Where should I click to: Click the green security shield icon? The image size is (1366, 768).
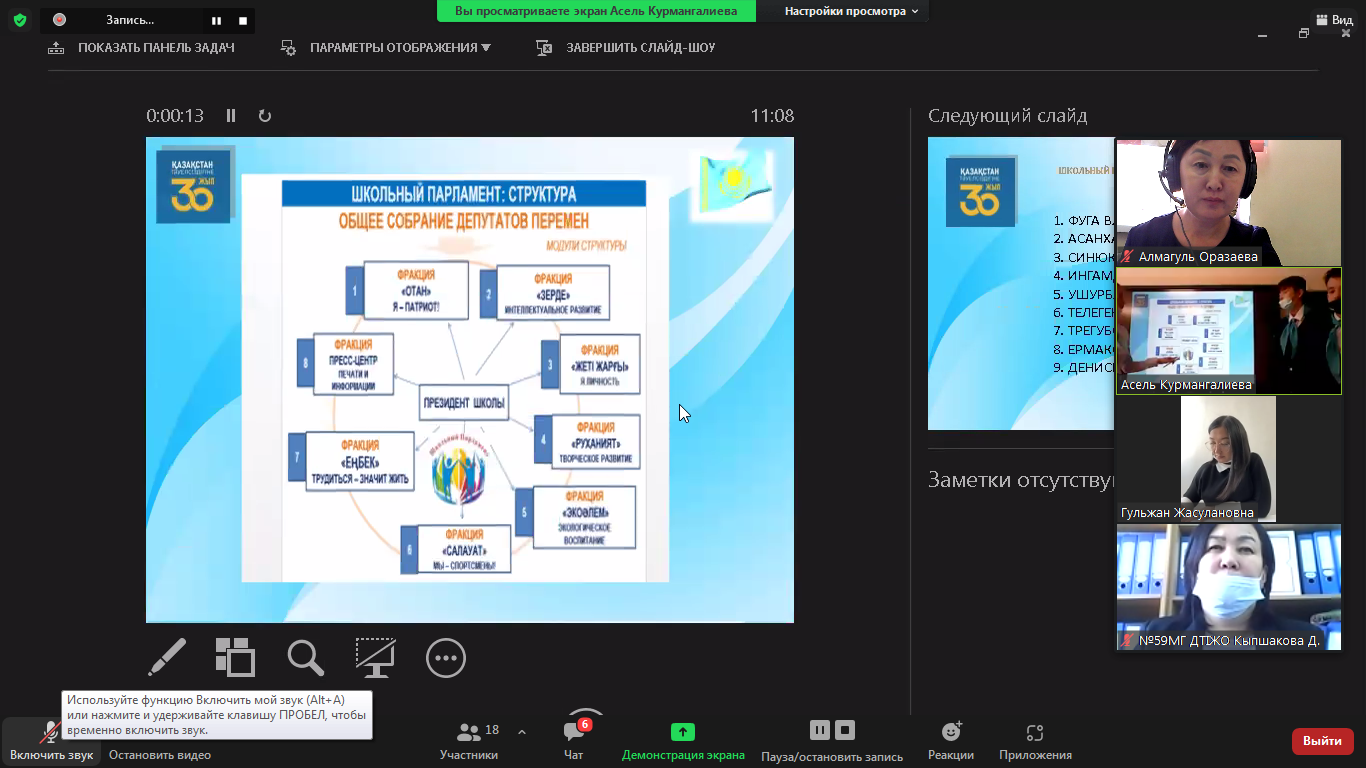[20, 20]
